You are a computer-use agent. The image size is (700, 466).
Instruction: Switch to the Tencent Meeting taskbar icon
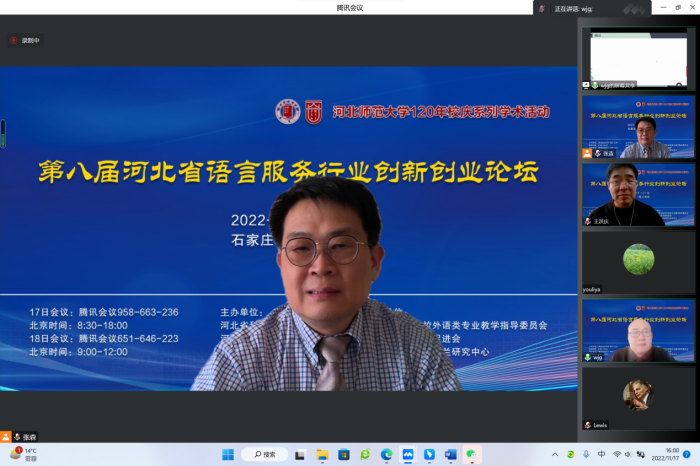coord(407,454)
